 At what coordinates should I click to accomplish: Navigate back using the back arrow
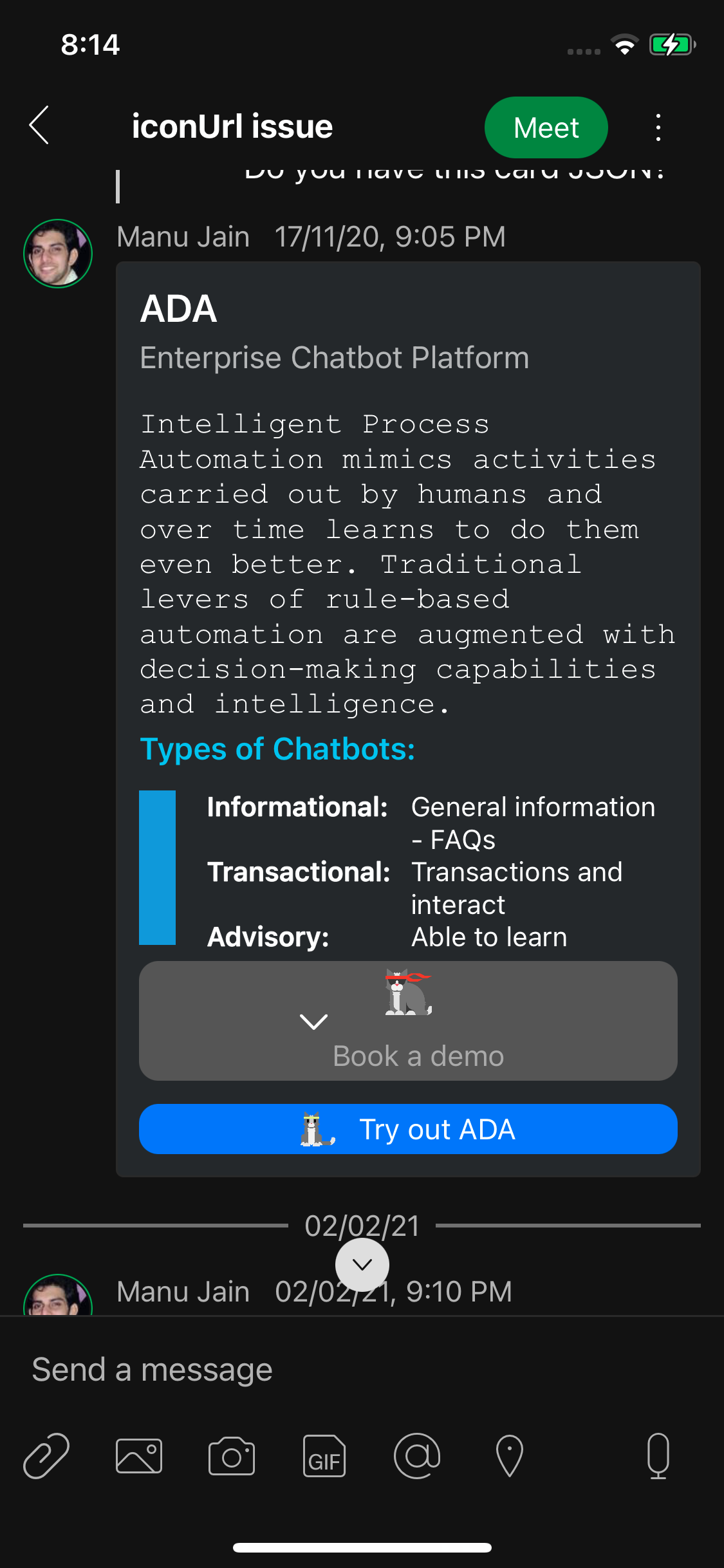click(x=39, y=126)
